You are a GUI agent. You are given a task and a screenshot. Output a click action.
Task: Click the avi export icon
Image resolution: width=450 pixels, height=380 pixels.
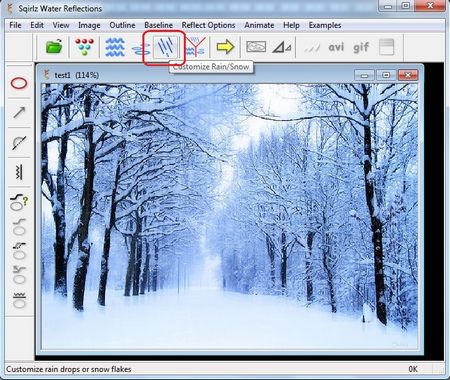click(336, 47)
